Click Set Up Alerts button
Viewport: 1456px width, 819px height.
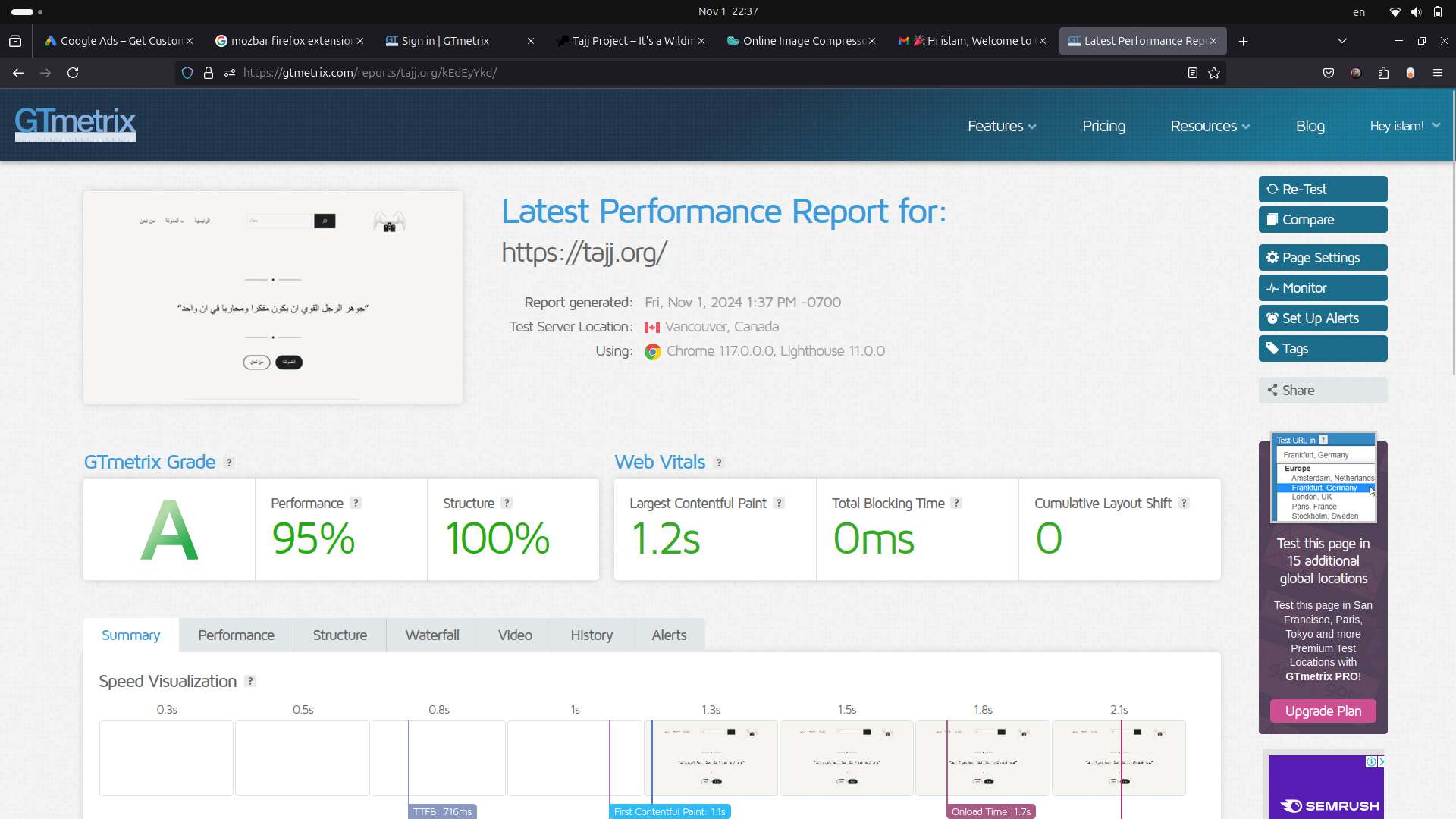[1323, 318]
